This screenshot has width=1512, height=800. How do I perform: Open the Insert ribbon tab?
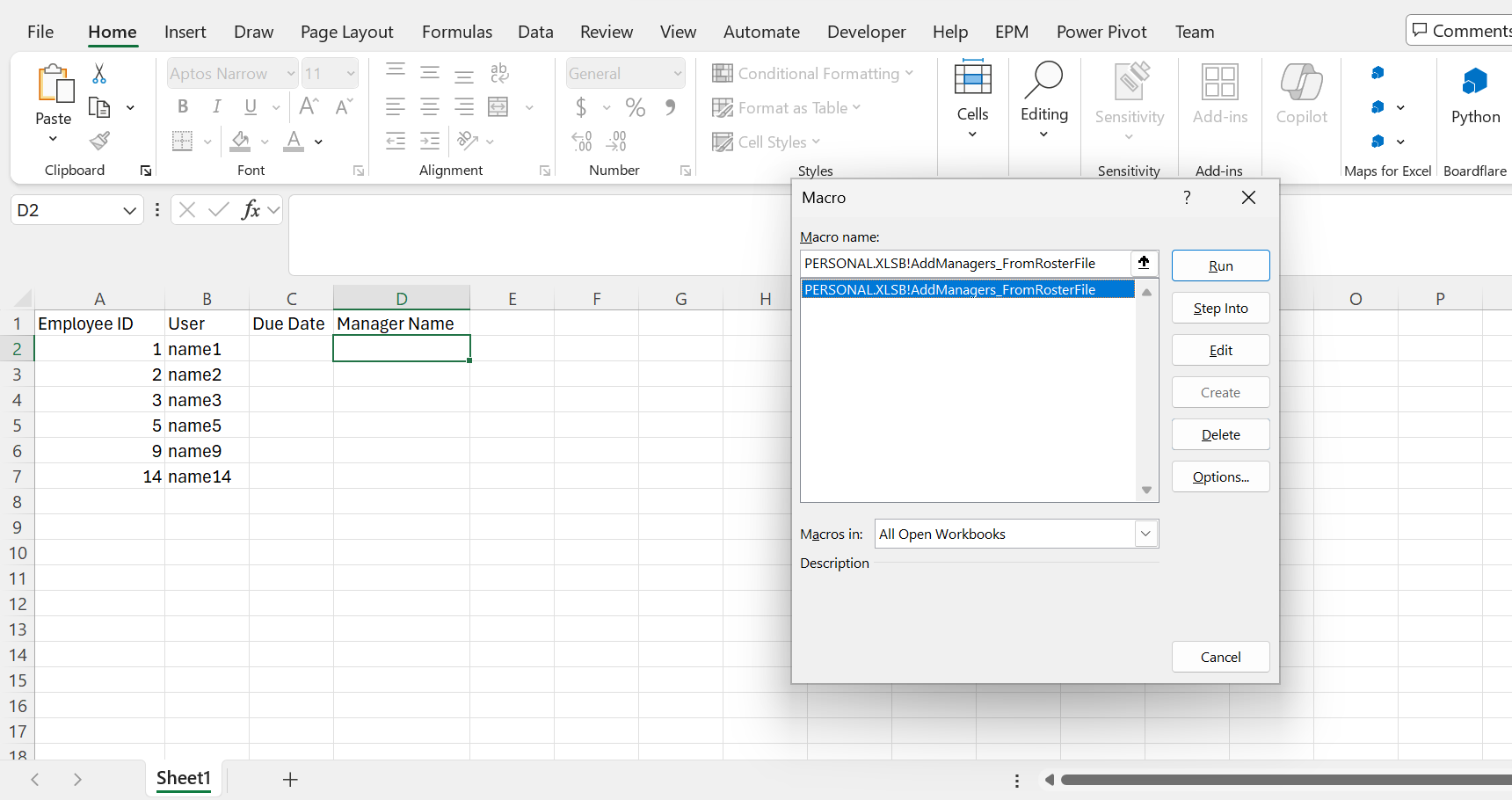[185, 32]
